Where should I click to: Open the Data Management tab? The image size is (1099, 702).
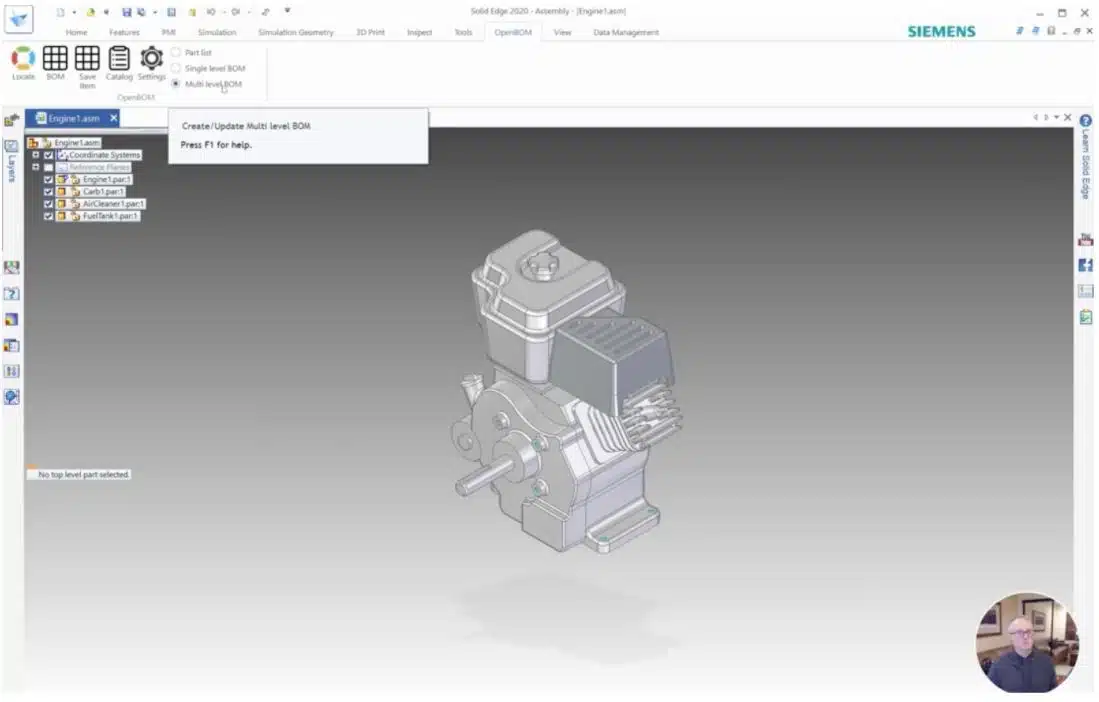pos(626,32)
